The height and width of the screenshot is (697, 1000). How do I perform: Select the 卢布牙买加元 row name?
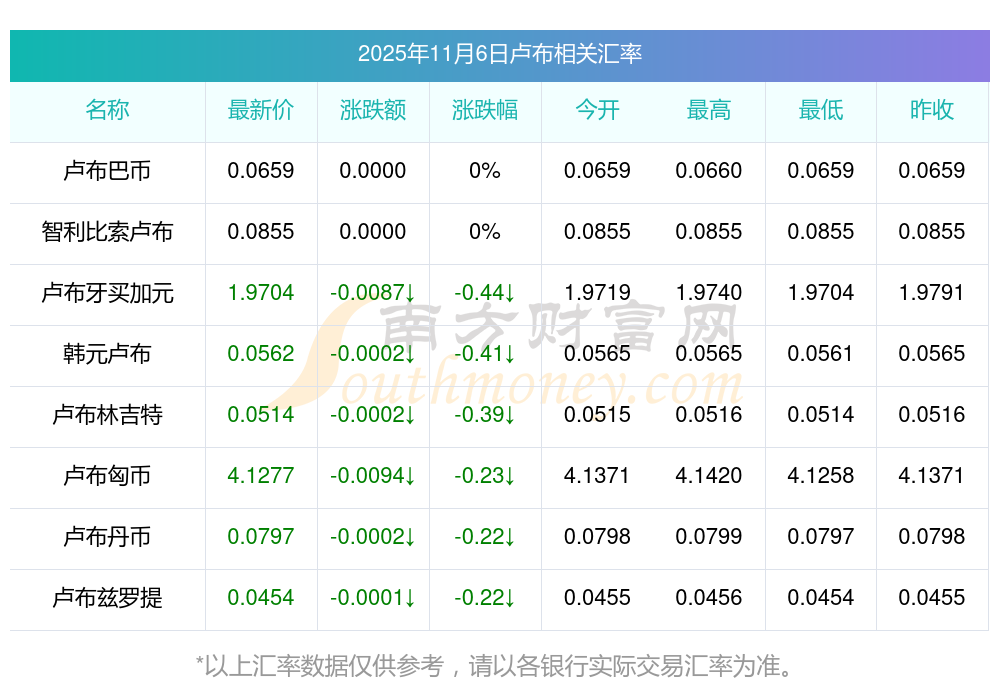[x=107, y=293]
